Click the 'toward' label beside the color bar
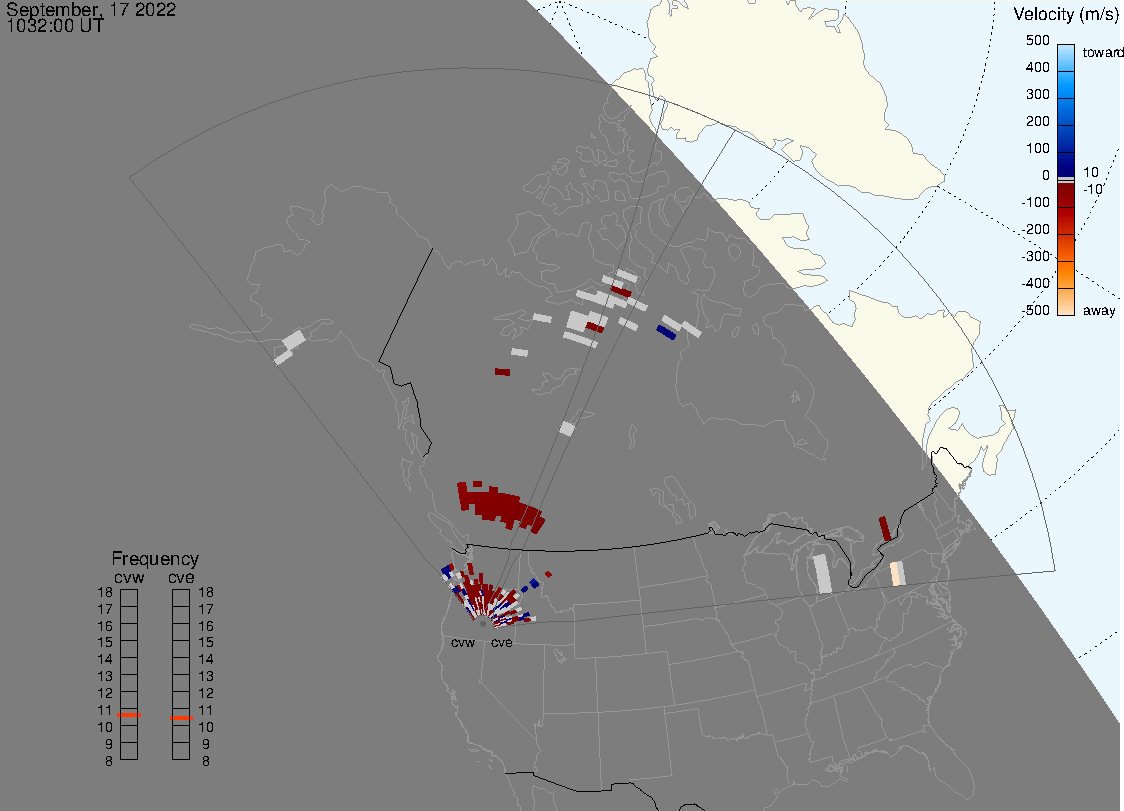Viewport: 1124px width, 811px height. (x=1102, y=52)
